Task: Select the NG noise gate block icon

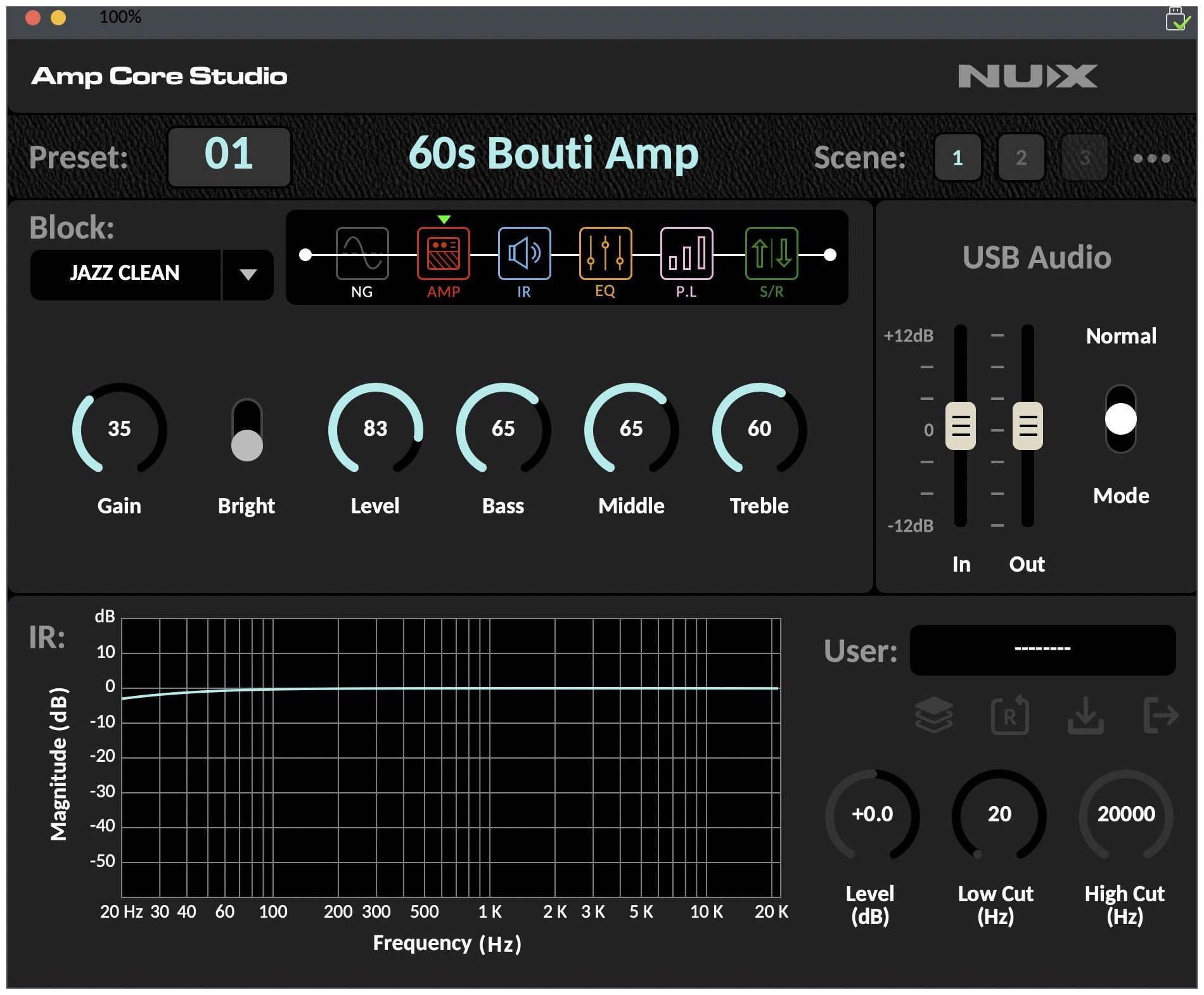Action: tap(362, 254)
